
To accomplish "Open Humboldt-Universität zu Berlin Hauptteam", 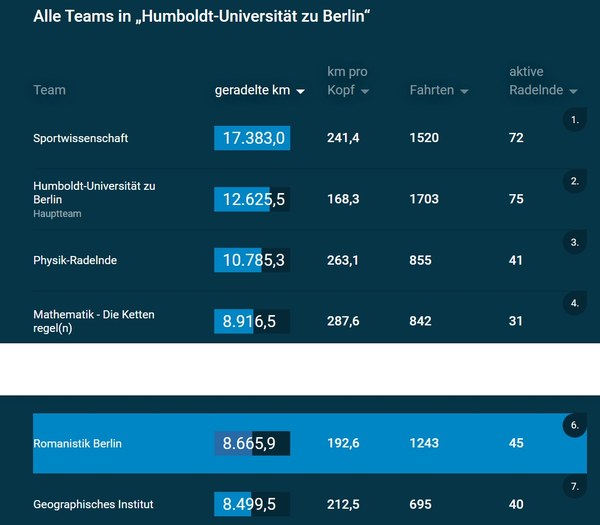I will (x=94, y=199).
